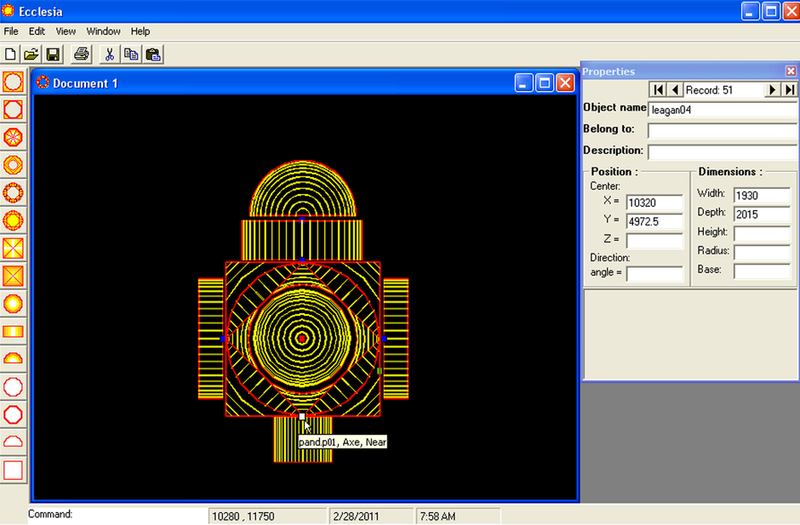Select the empty white square shape tool

pyautogui.click(x=14, y=469)
